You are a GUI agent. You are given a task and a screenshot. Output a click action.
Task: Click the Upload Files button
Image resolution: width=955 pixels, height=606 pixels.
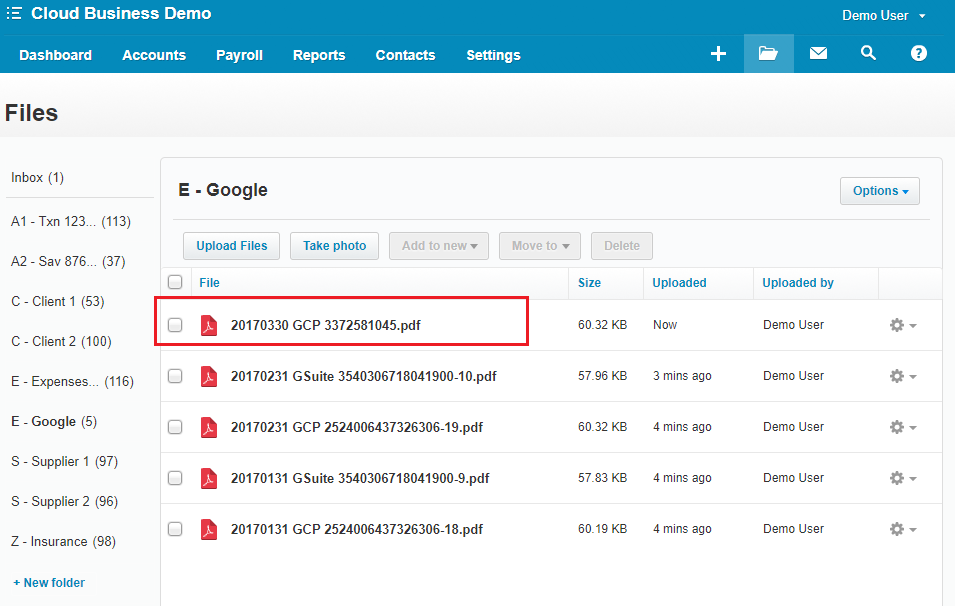click(x=231, y=246)
